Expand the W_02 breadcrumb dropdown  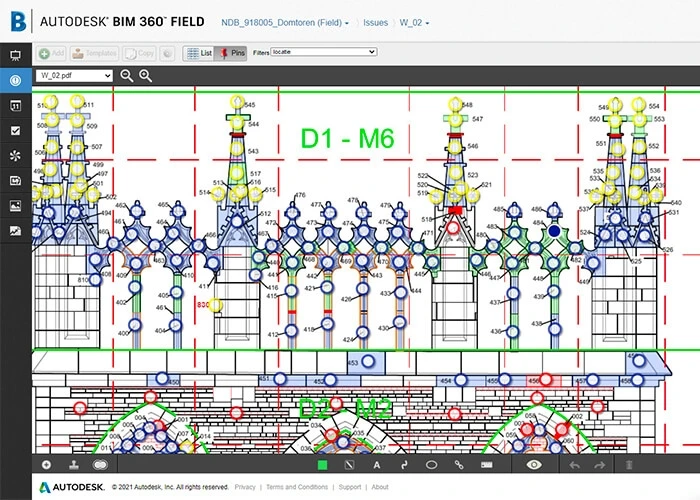pos(414,23)
